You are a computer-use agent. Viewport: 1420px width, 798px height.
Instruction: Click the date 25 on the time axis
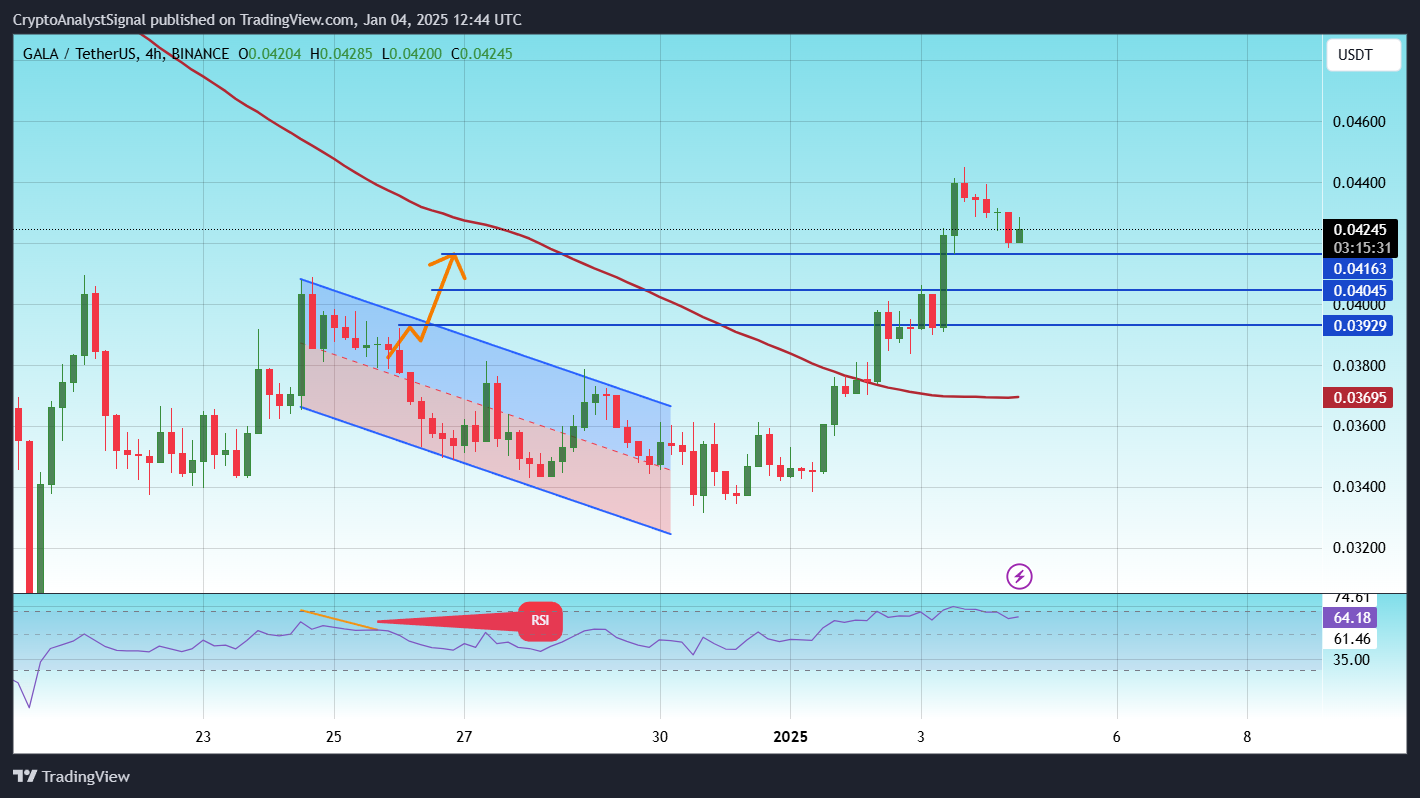[334, 737]
